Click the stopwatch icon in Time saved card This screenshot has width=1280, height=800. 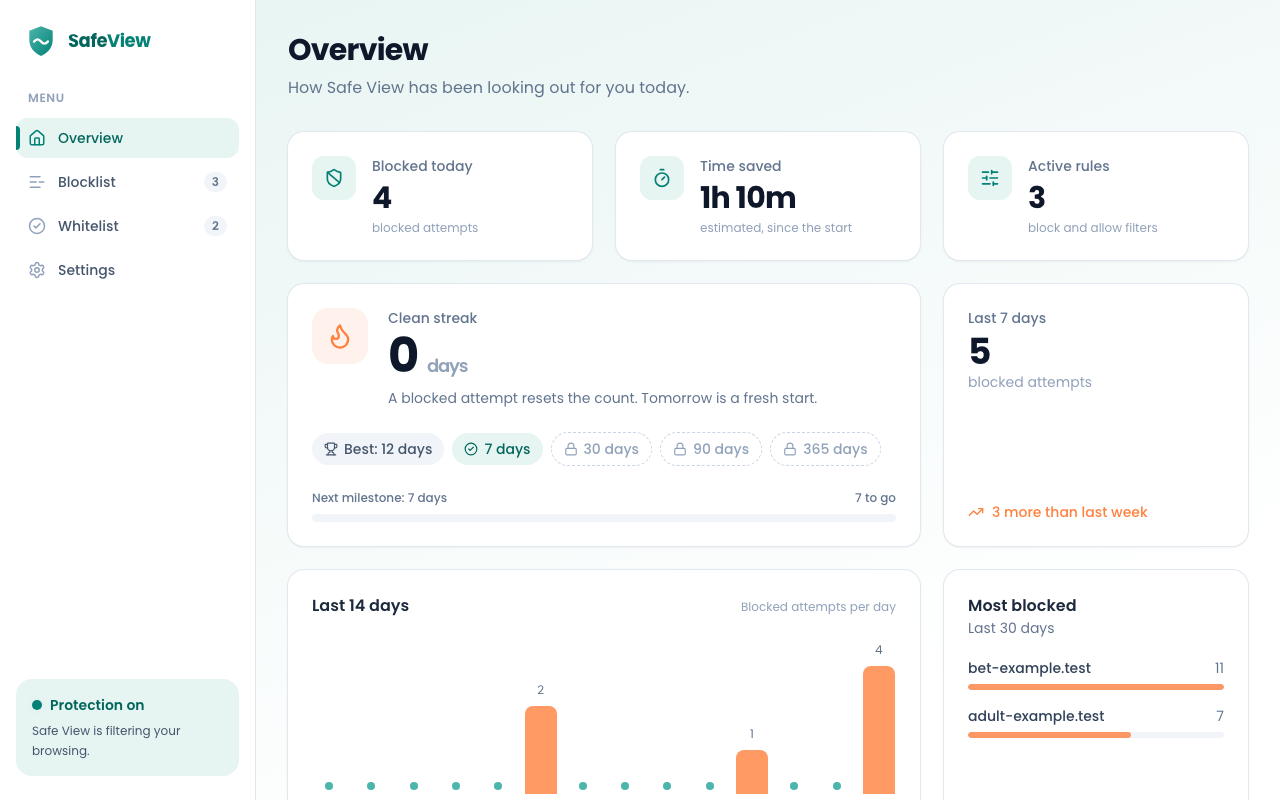pos(662,178)
